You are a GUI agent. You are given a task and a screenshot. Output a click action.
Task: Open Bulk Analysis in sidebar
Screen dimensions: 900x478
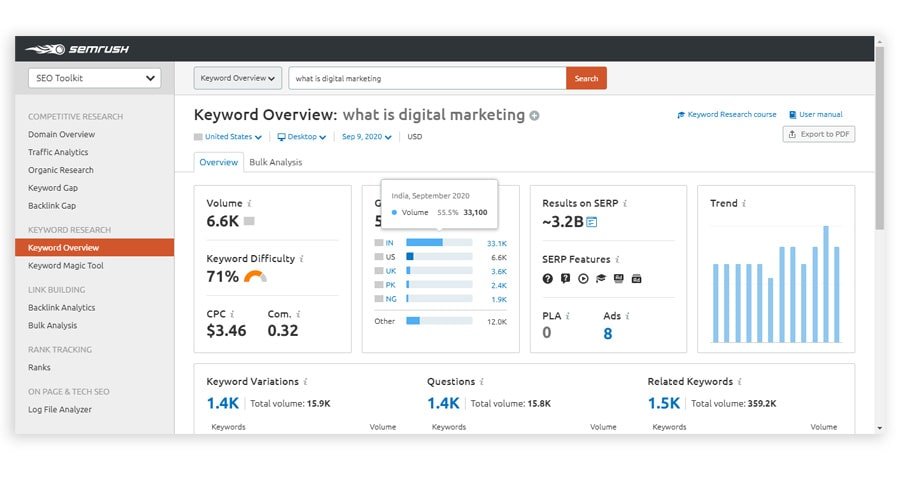pos(53,325)
